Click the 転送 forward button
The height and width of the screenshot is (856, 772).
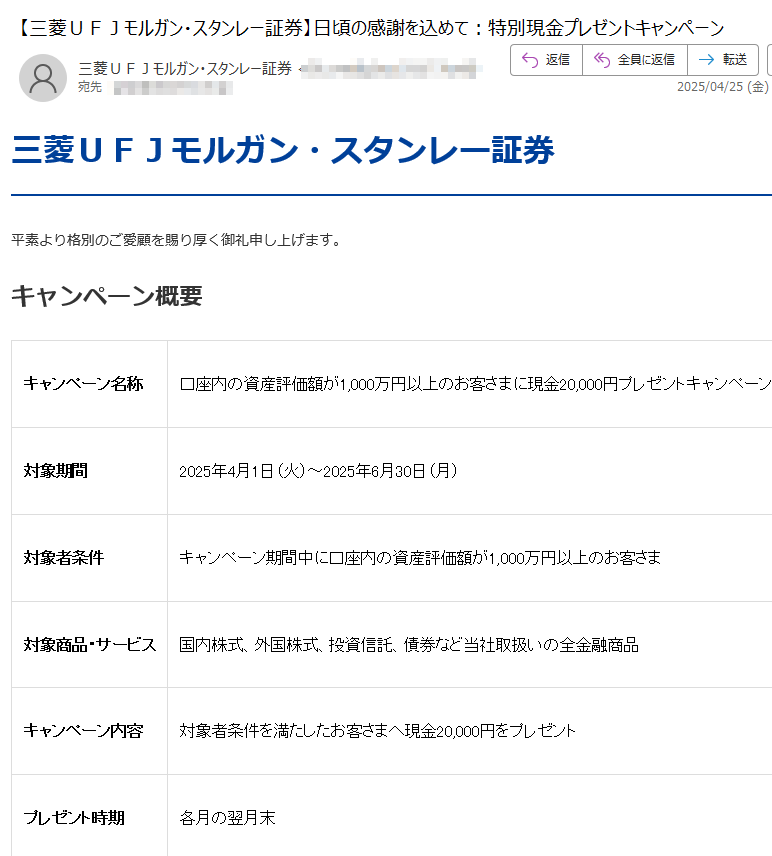tap(723, 60)
